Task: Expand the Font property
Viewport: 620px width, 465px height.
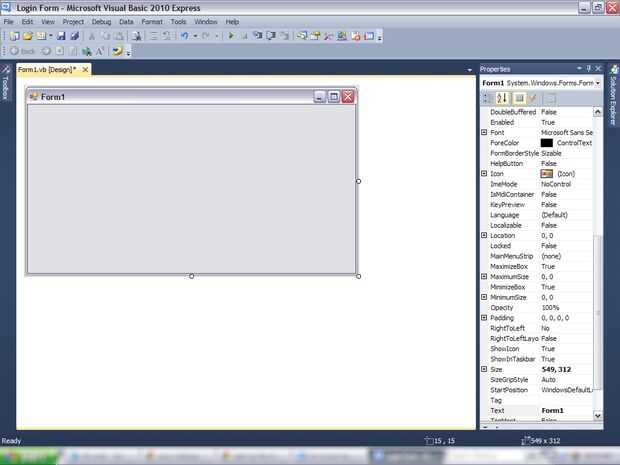Action: 484,132
